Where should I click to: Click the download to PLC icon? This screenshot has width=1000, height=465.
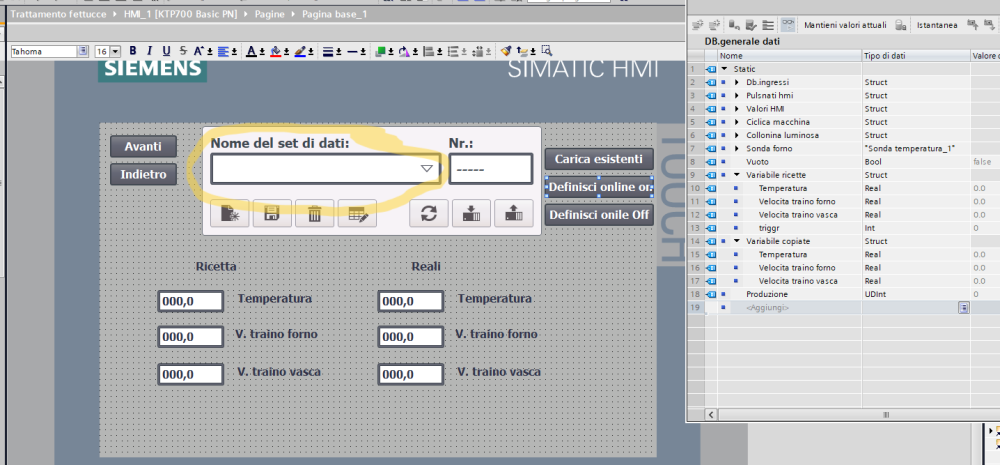coord(471,213)
